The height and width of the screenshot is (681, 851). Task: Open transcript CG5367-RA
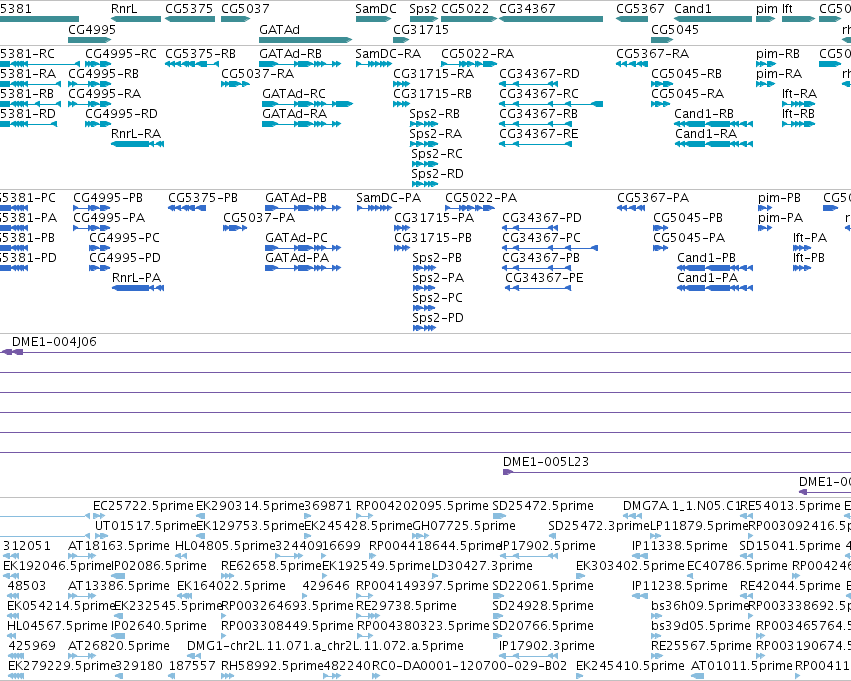(652, 54)
